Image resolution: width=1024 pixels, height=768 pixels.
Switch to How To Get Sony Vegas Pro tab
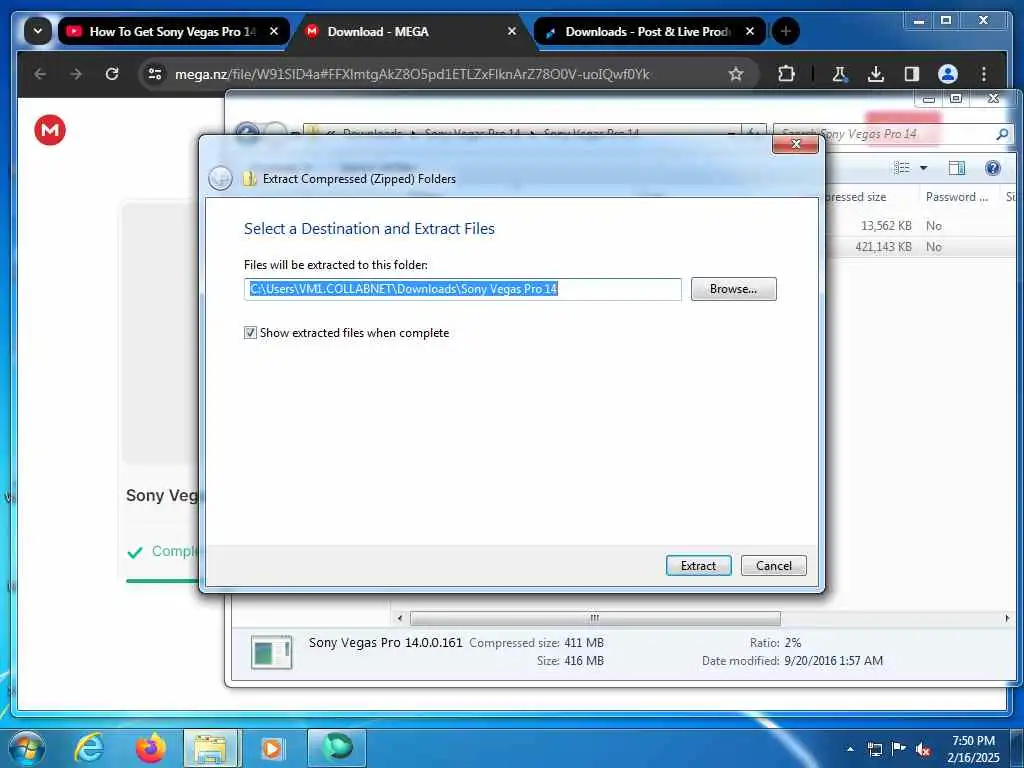[x=172, y=31]
